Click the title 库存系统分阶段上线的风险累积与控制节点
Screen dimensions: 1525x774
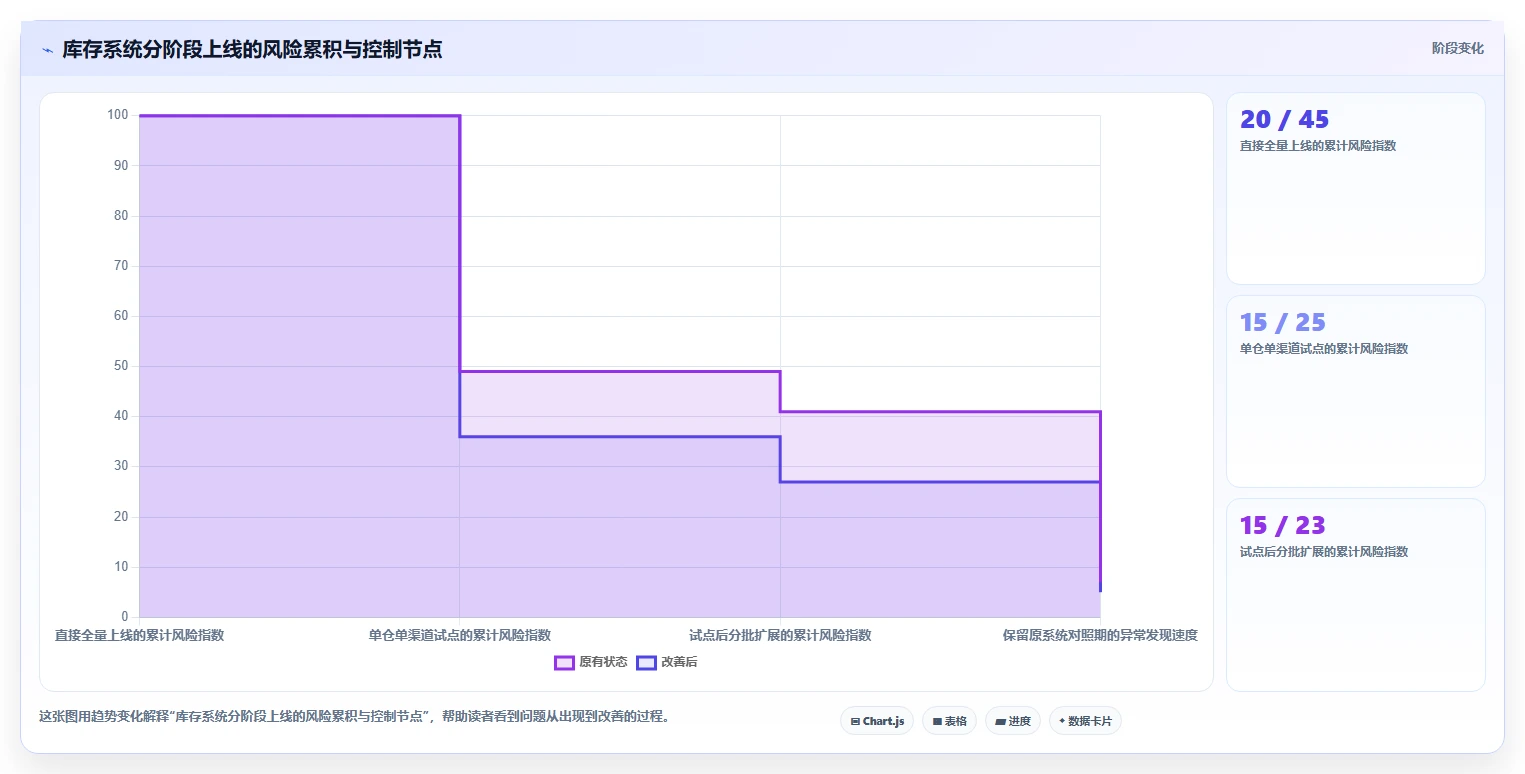(252, 49)
